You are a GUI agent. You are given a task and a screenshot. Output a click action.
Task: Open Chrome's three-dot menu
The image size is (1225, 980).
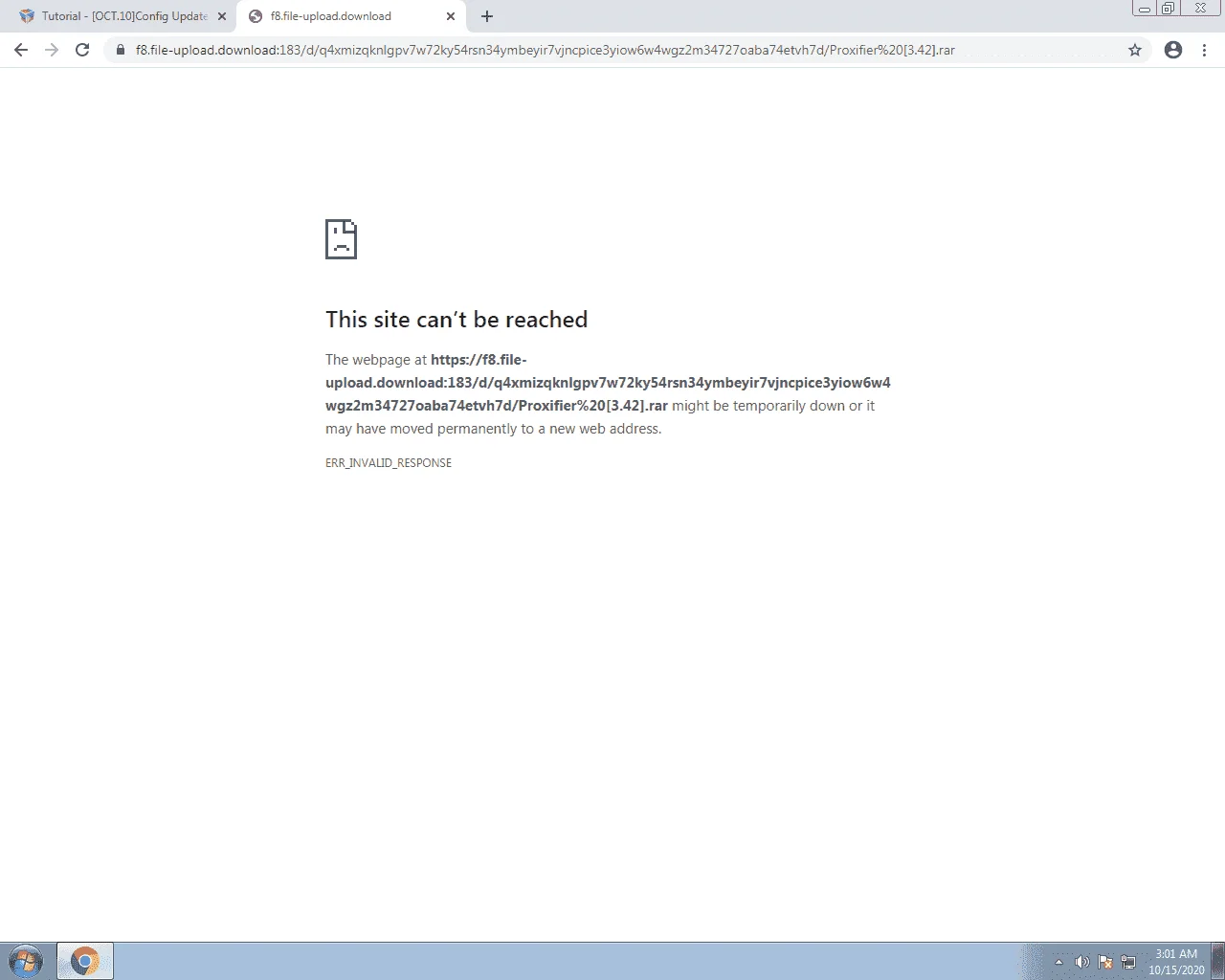1204,50
